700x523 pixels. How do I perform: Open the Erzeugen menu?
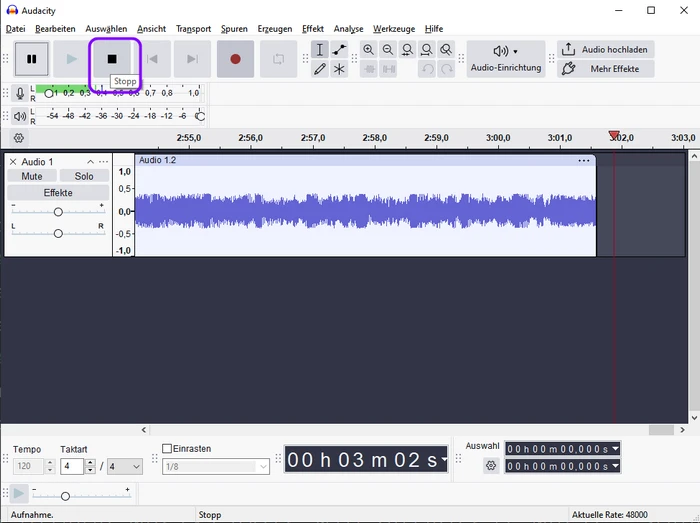tap(275, 29)
